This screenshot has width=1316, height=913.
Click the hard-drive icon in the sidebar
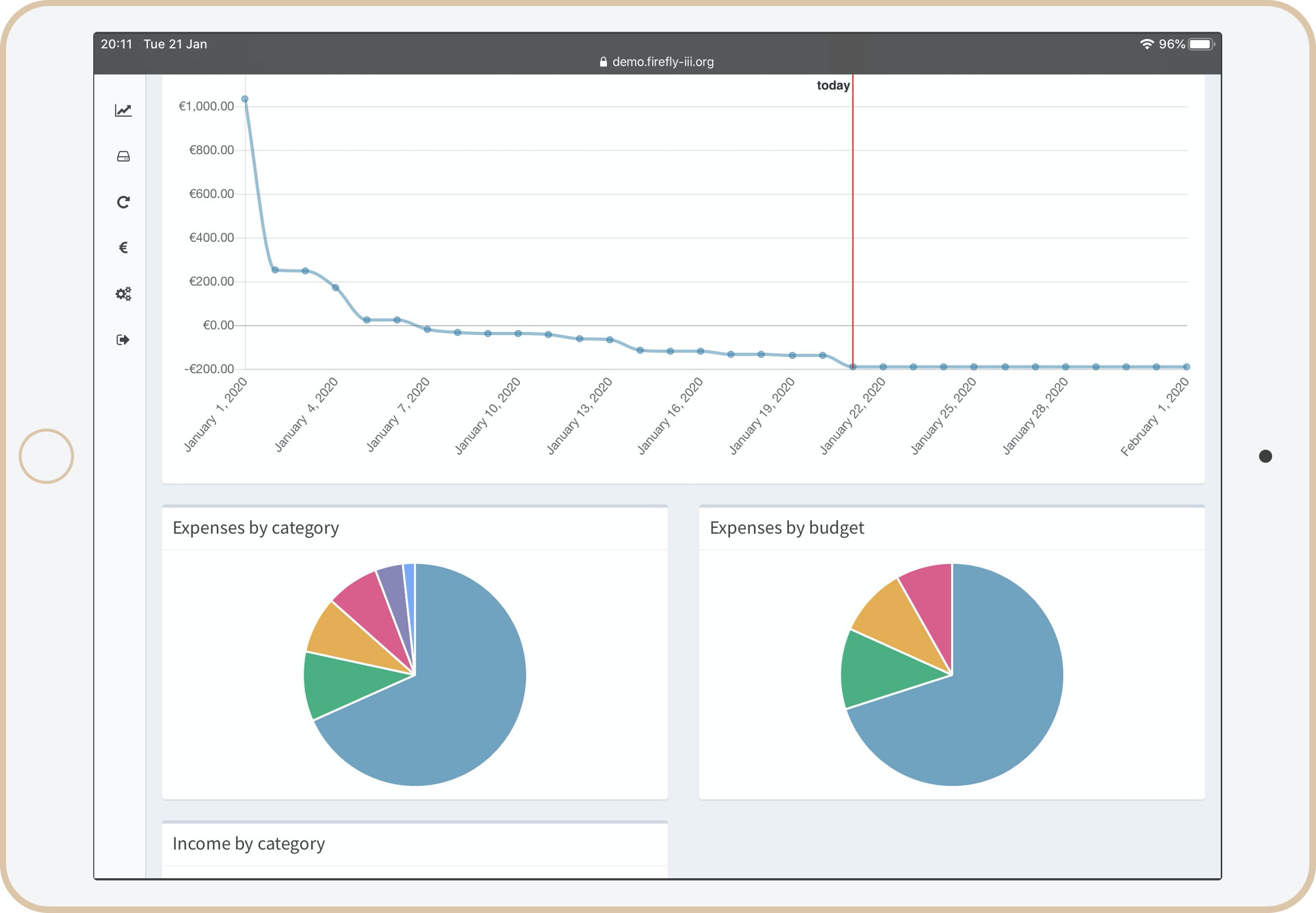coord(123,156)
